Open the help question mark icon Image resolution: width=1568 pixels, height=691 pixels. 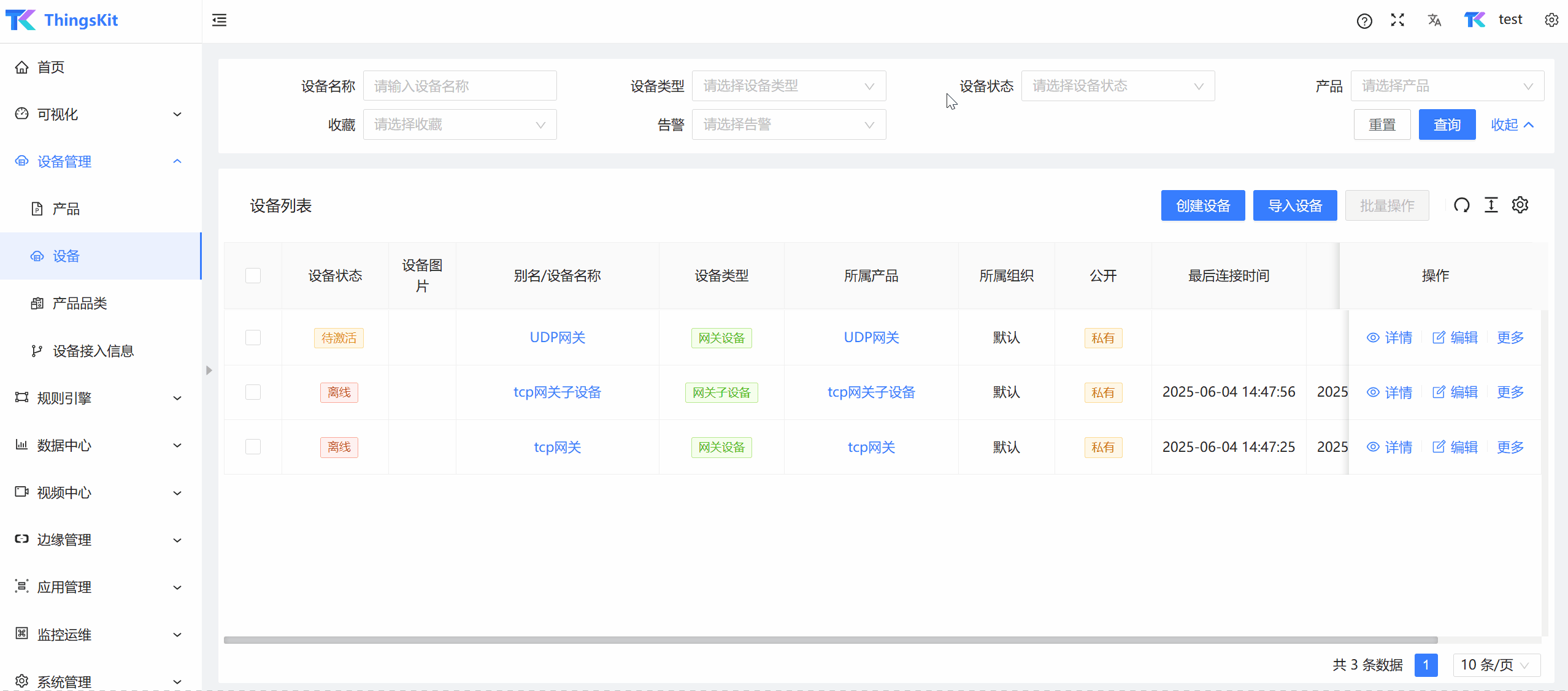1364,21
